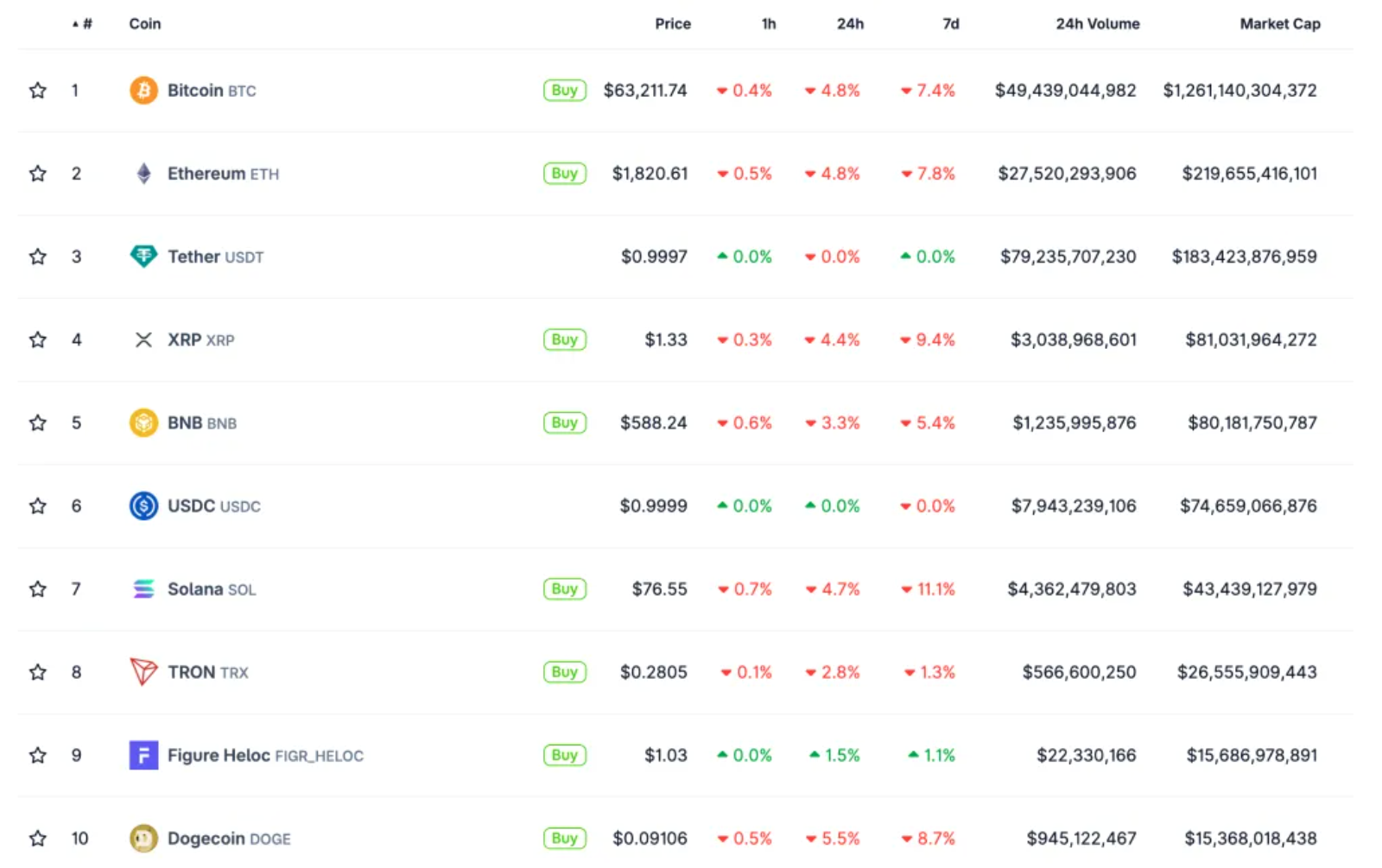Image resolution: width=1382 pixels, height=868 pixels.
Task: Star Bitcoin as a favorite
Action: tap(38, 90)
